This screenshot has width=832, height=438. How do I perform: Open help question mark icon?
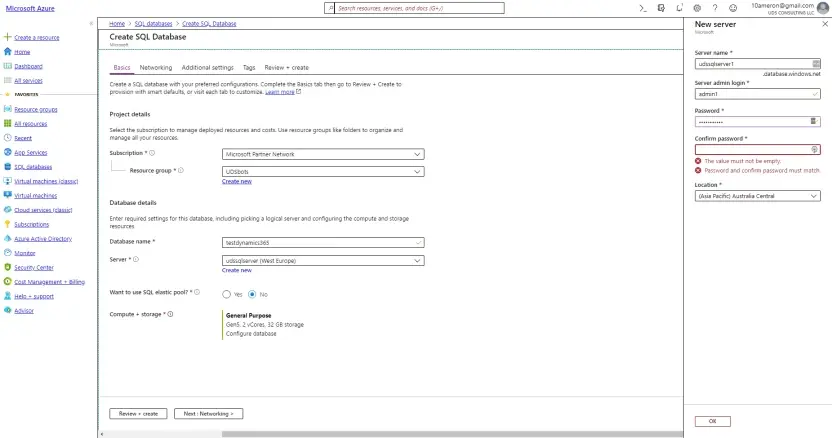click(x=715, y=8)
